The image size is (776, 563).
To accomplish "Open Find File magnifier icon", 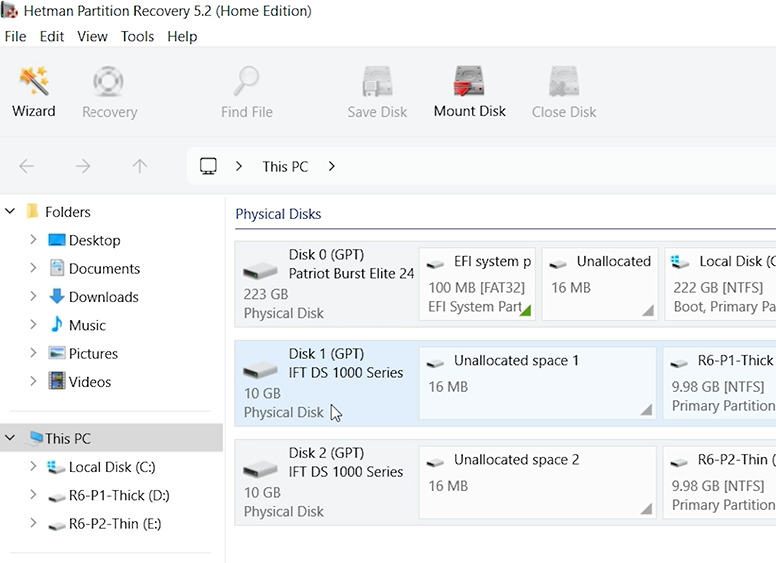I will tap(246, 81).
